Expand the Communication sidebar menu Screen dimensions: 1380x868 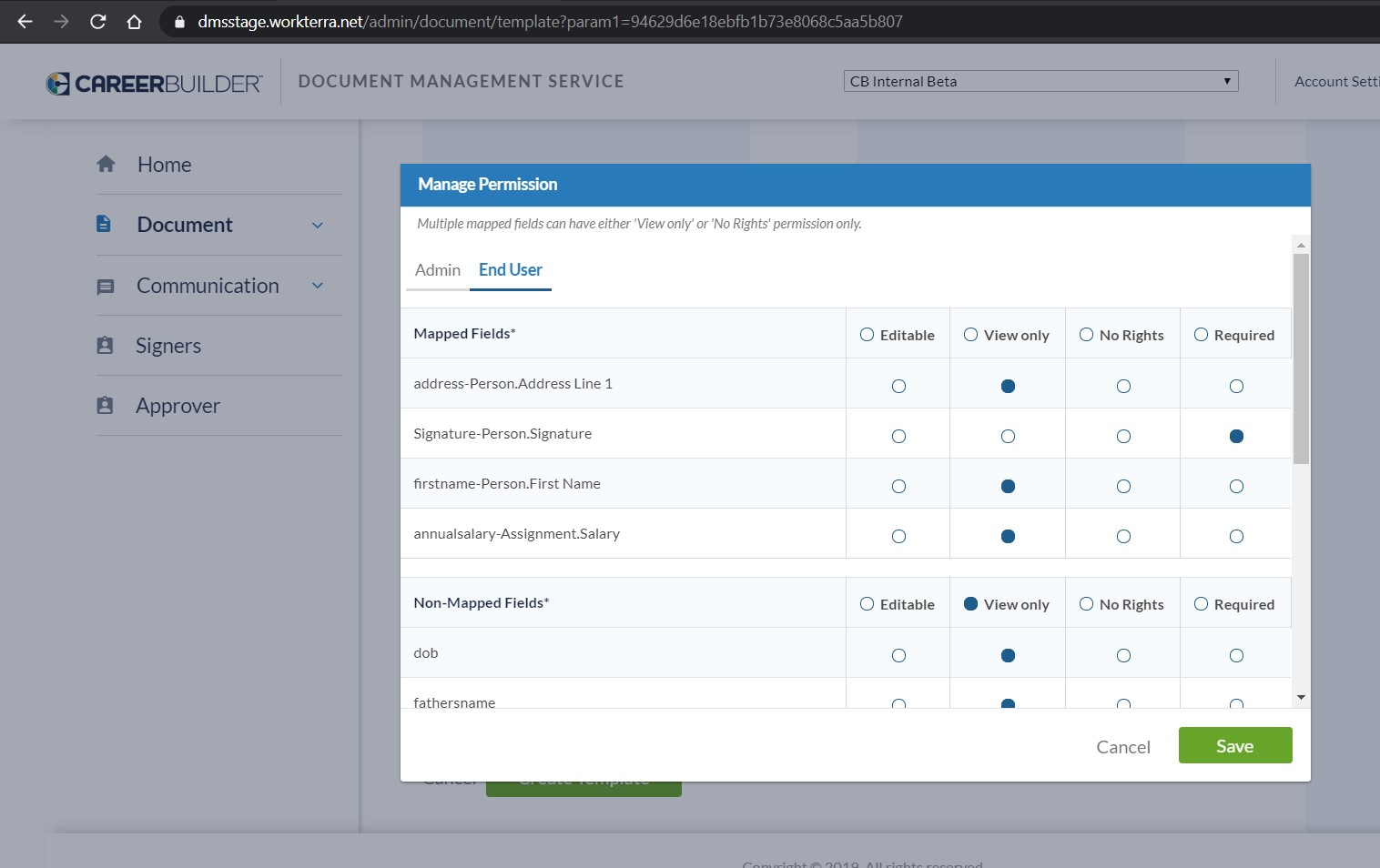tap(317, 285)
